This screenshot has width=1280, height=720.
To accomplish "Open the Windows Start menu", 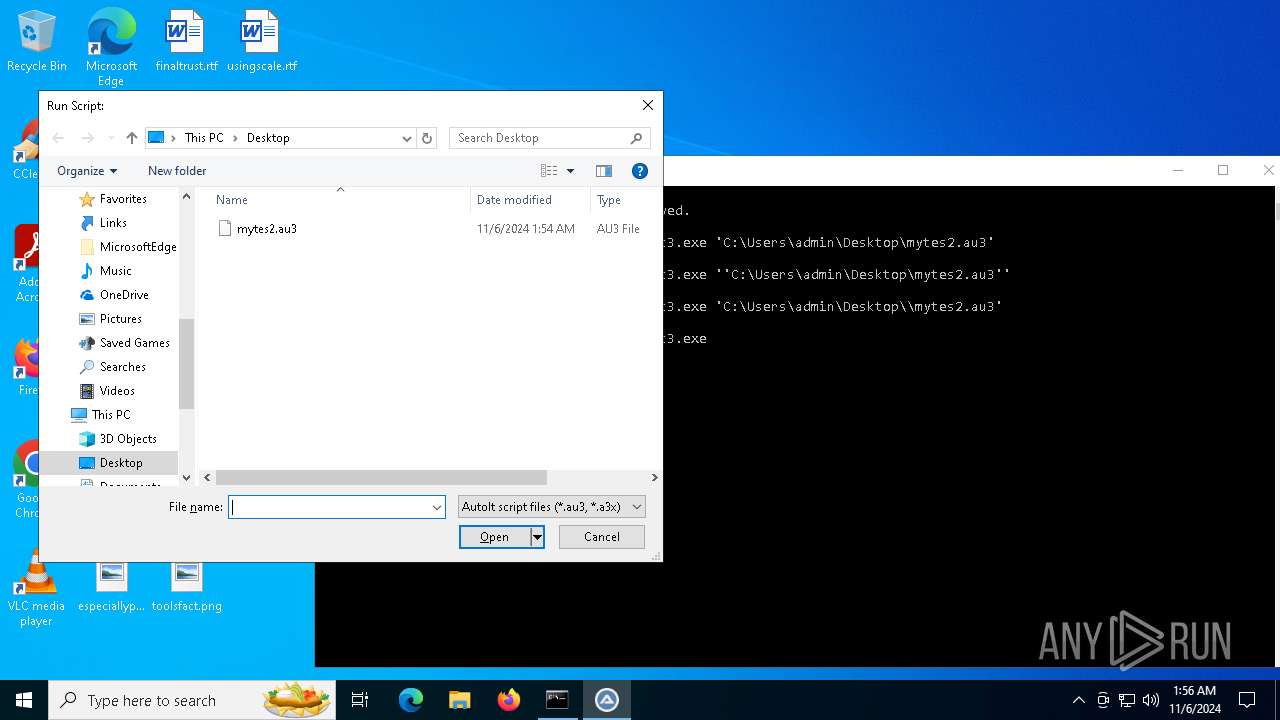I will 24,700.
